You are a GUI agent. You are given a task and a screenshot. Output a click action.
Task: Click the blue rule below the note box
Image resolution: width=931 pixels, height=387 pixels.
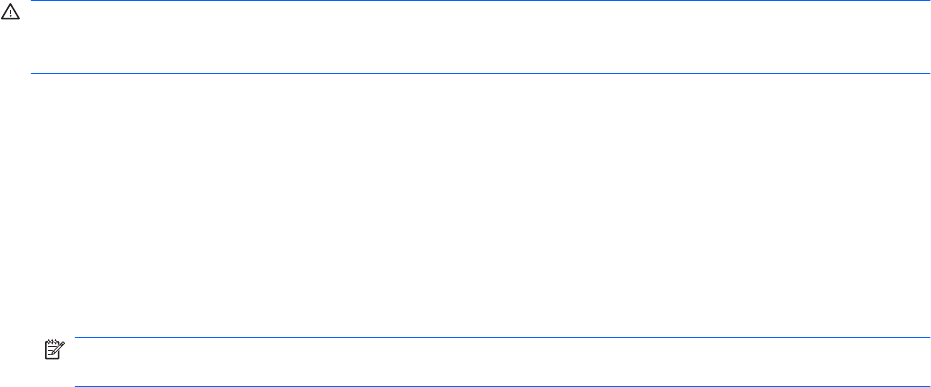[502, 386]
